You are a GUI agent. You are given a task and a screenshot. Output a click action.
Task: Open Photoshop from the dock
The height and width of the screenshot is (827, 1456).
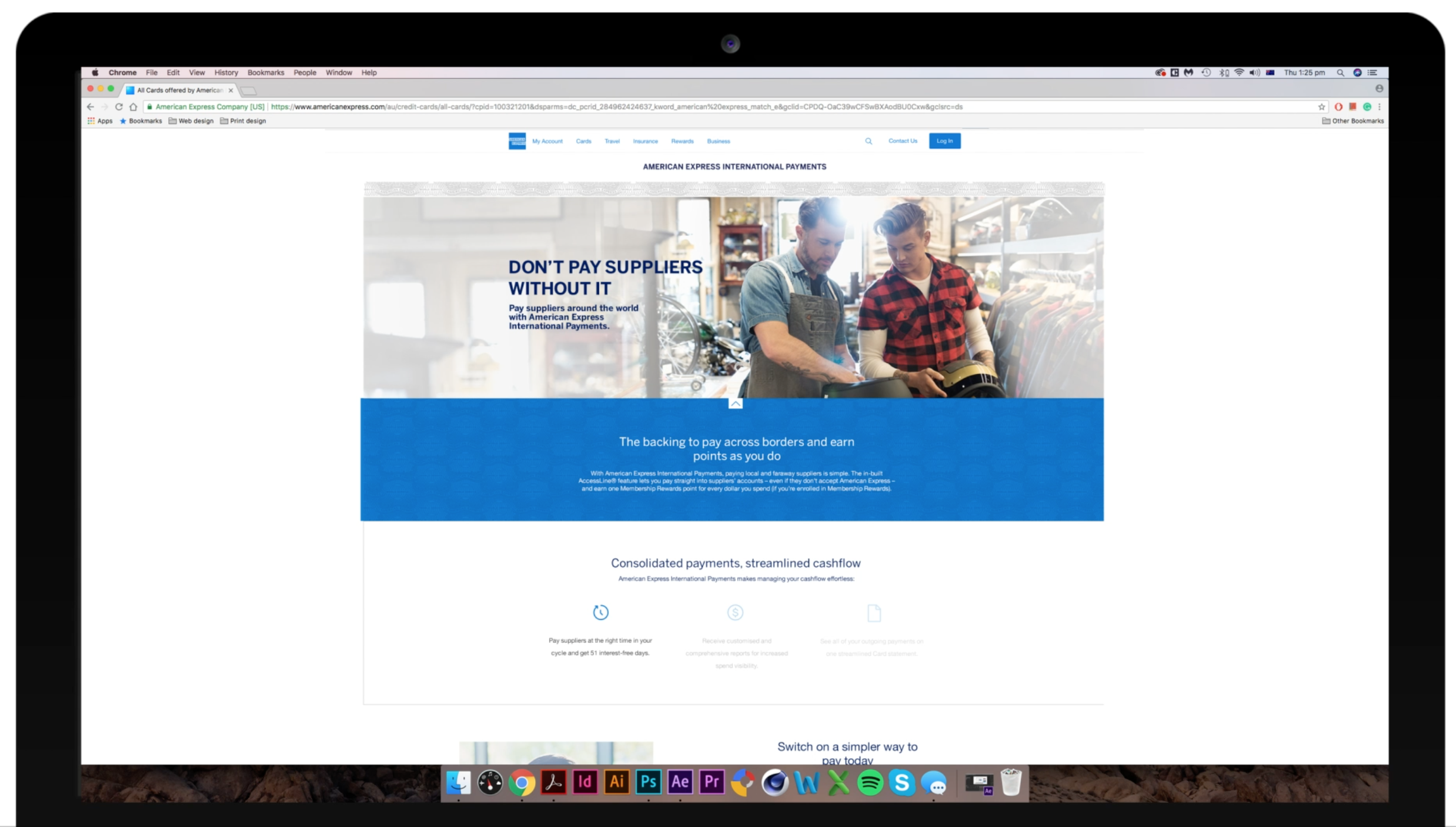(x=648, y=782)
